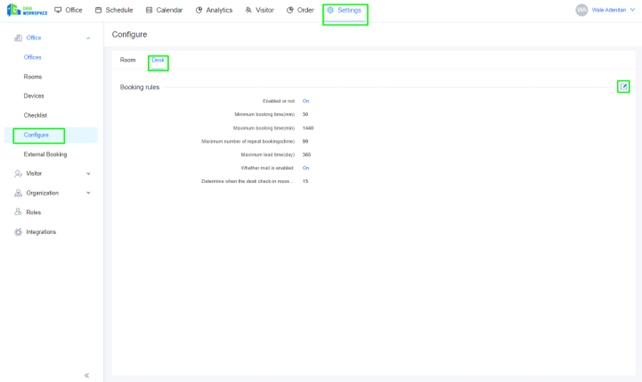Click the maximum lead time value 365
This screenshot has width=642, height=382.
coord(307,155)
